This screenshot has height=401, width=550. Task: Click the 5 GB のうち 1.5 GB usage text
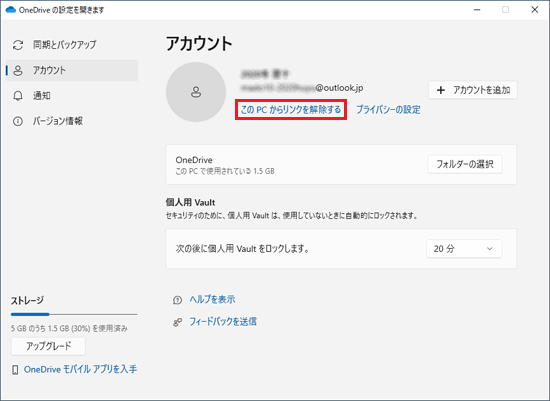[x=69, y=329]
